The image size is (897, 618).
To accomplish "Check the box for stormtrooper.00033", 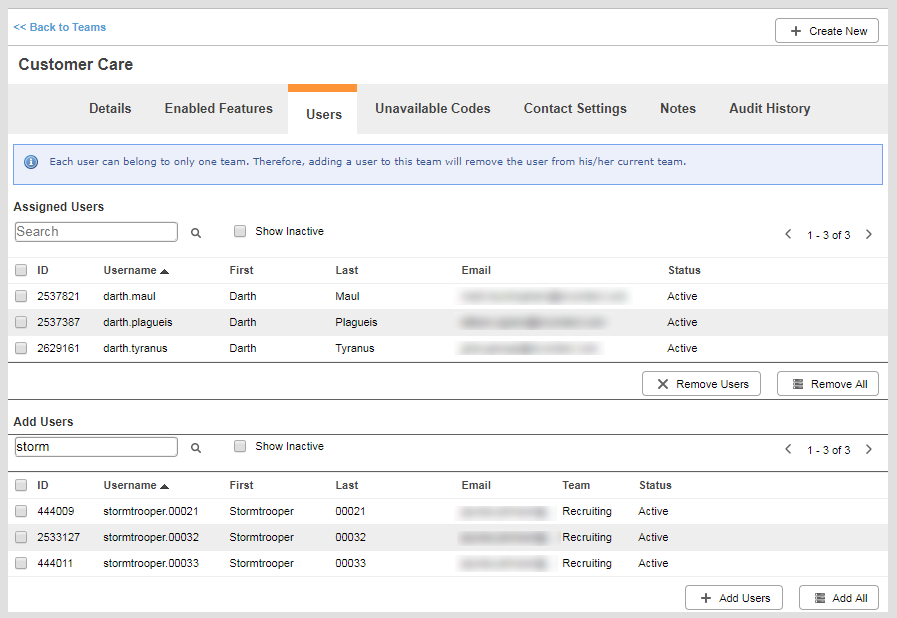I will [x=21, y=563].
